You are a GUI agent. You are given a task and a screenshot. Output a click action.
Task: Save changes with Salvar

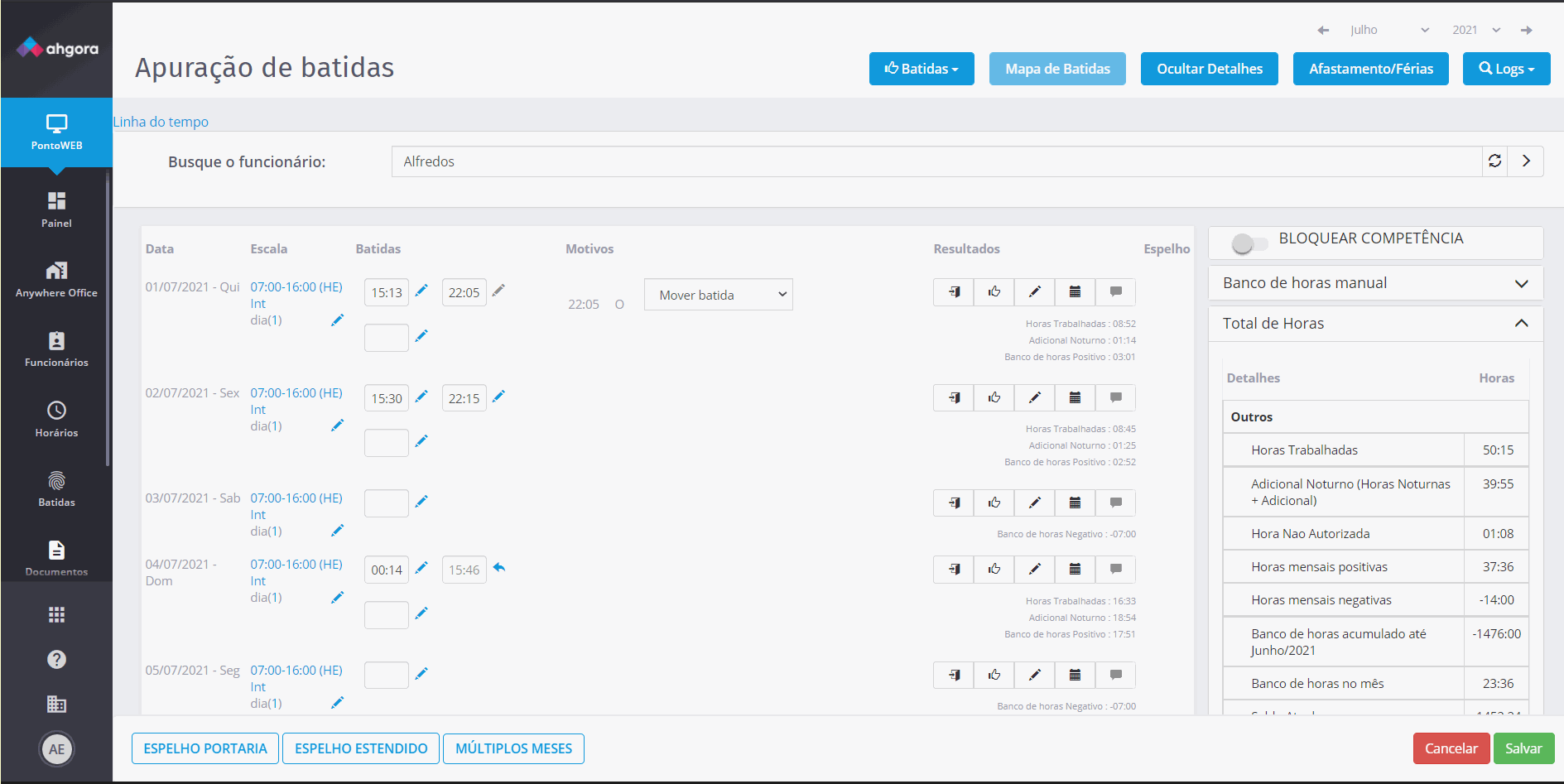click(x=1523, y=748)
